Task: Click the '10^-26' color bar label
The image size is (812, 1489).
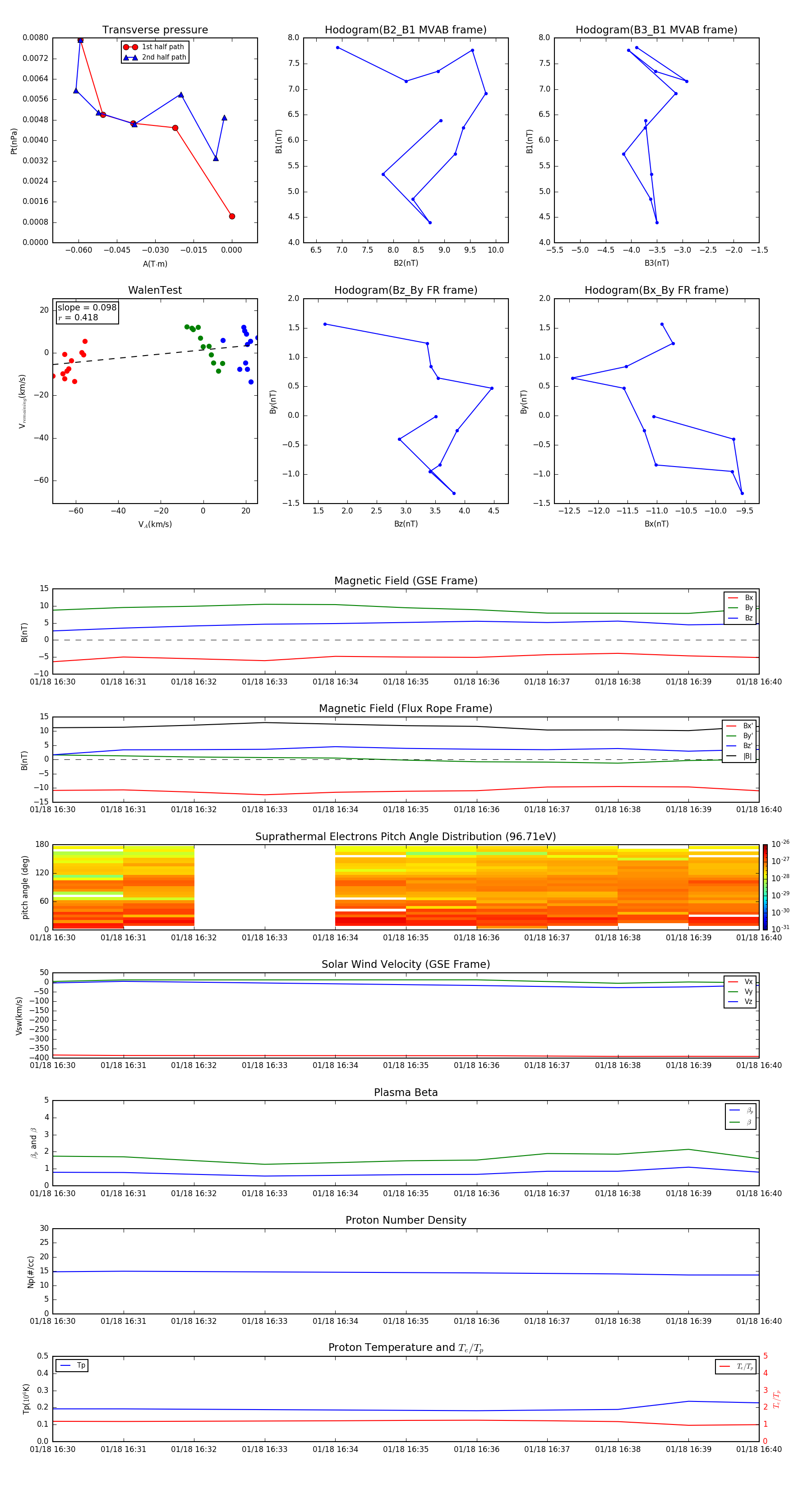Action: (780, 844)
